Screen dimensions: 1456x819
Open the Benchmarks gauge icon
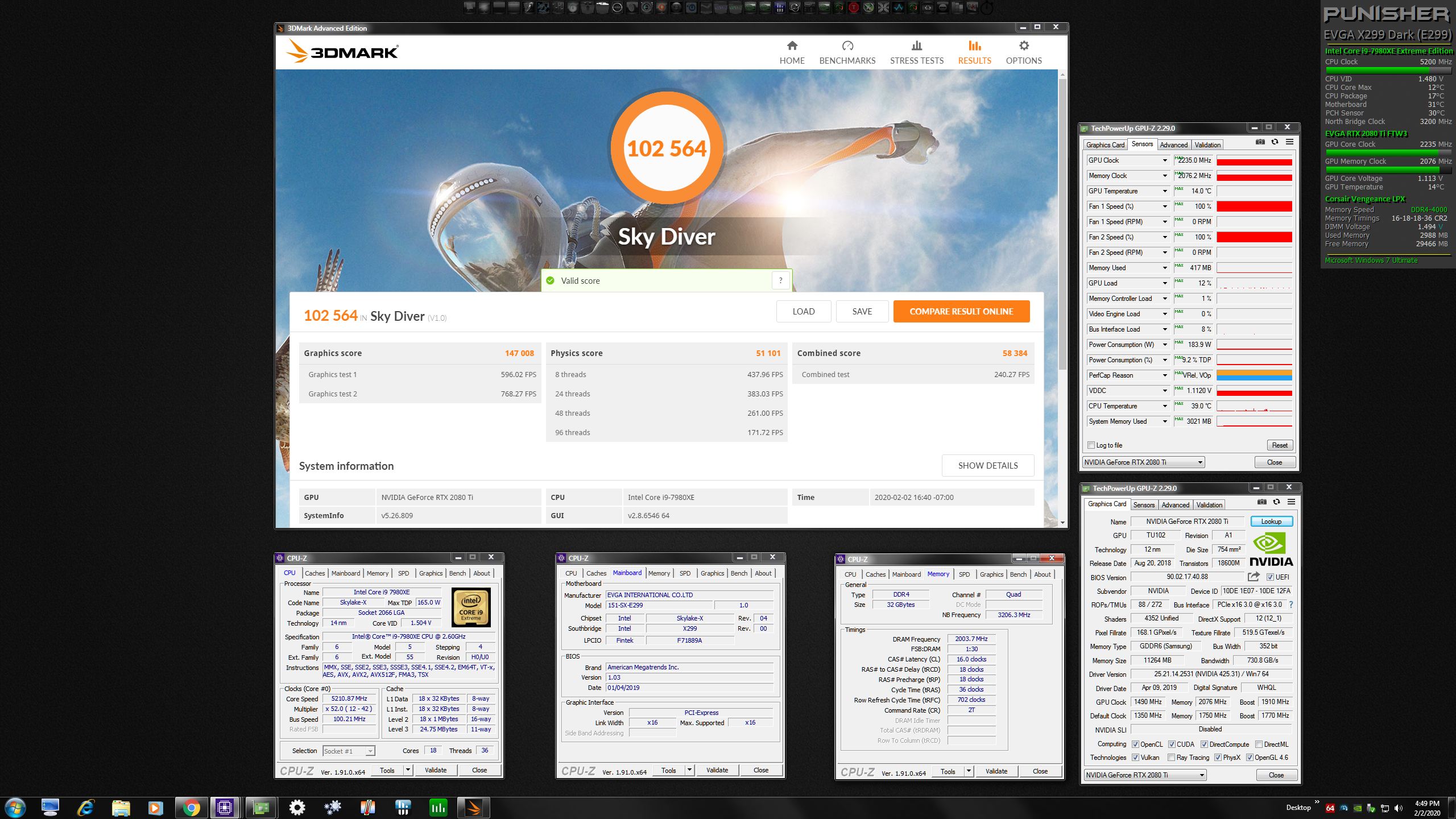coord(847,46)
